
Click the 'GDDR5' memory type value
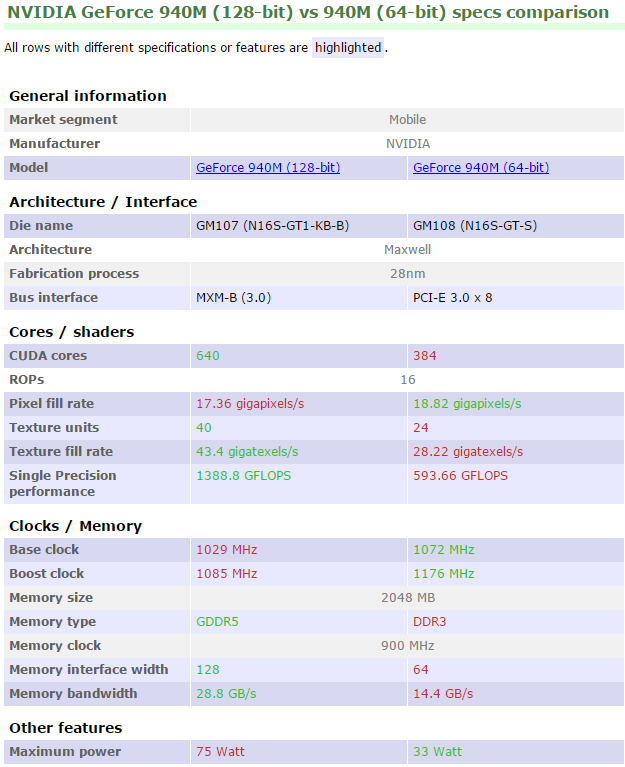coord(217,622)
